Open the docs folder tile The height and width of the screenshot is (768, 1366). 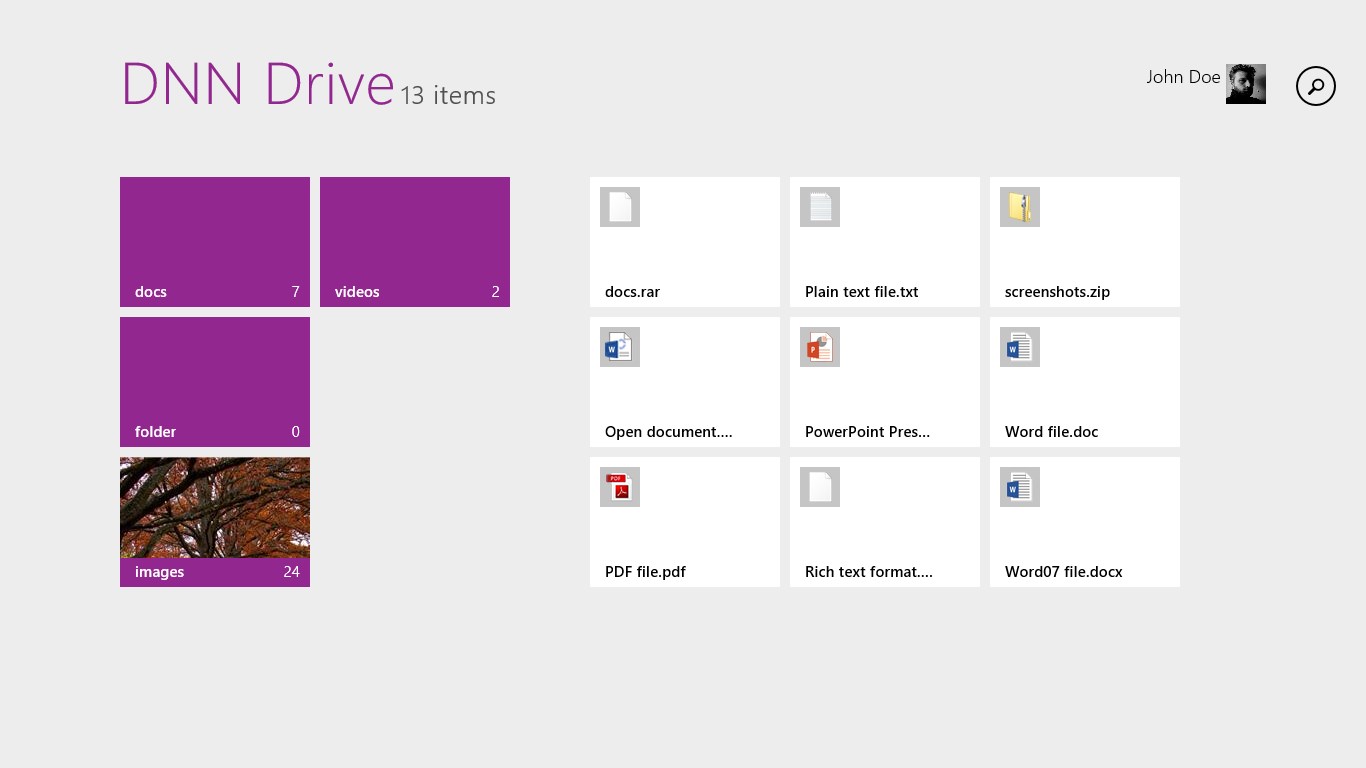[x=215, y=241]
